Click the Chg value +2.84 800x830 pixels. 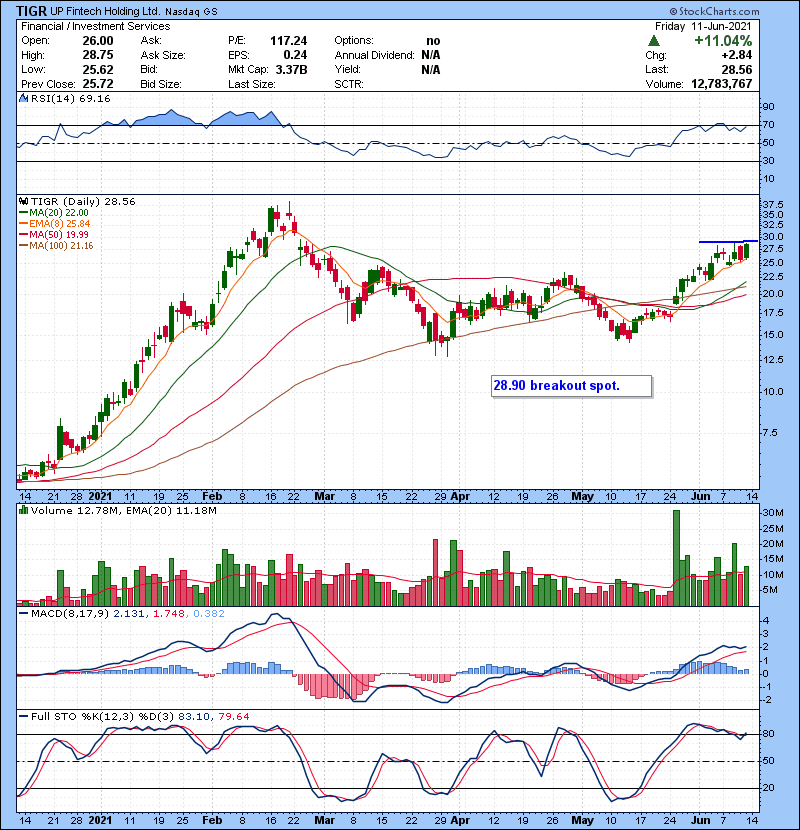pos(737,55)
